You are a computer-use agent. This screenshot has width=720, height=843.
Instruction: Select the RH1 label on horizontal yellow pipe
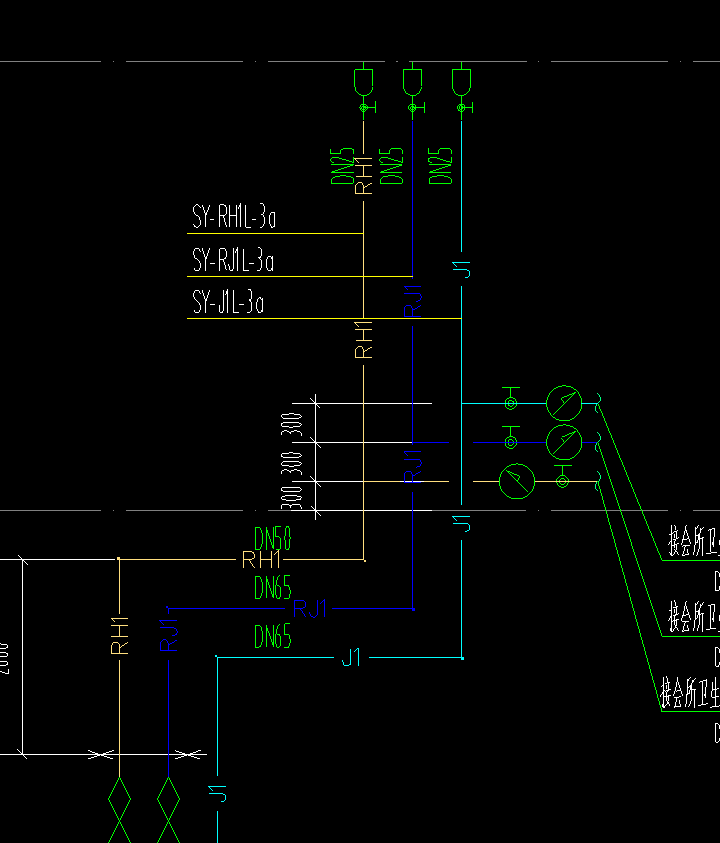point(261,560)
